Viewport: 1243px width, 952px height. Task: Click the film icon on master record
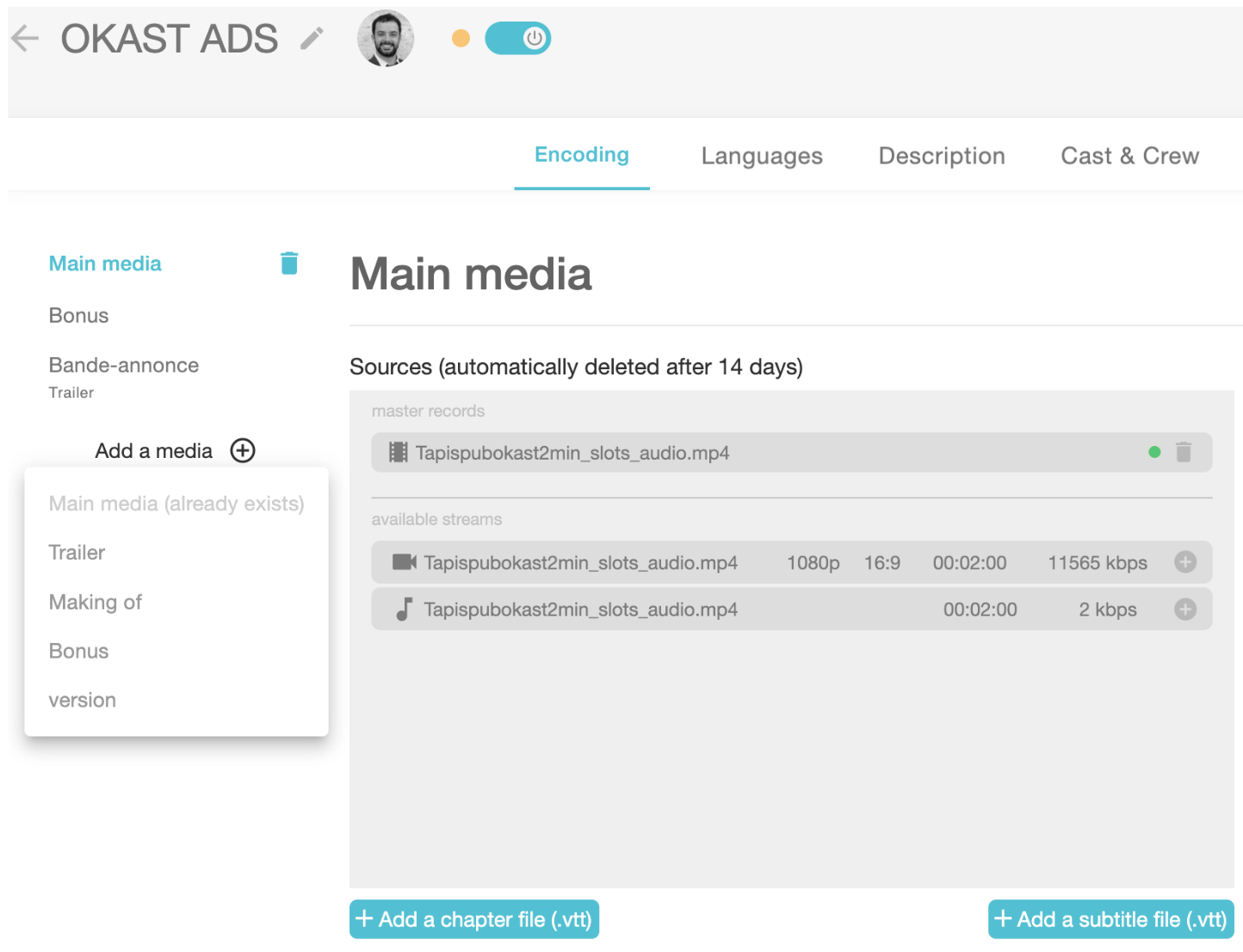[398, 453]
